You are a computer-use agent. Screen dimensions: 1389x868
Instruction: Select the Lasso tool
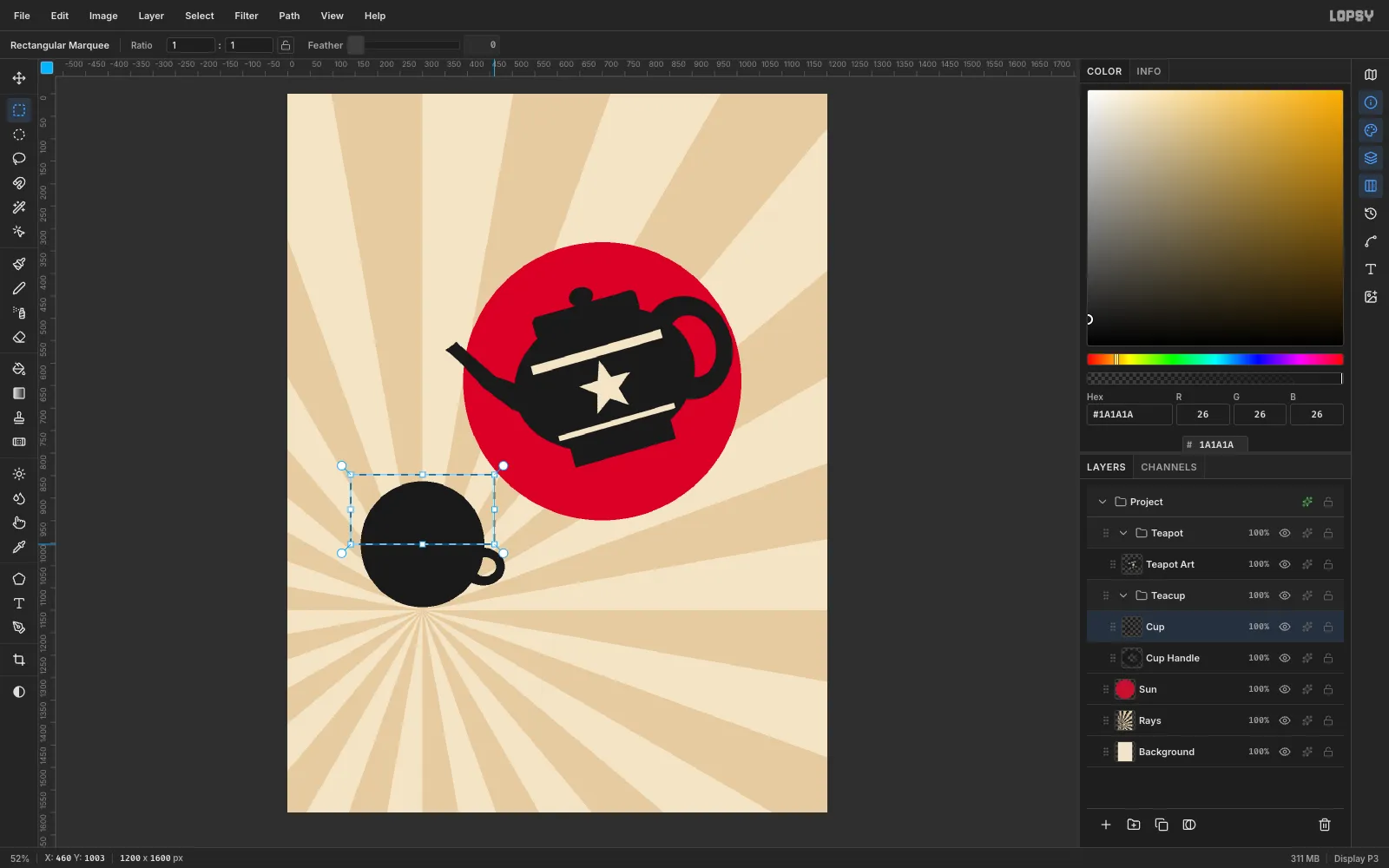19,159
